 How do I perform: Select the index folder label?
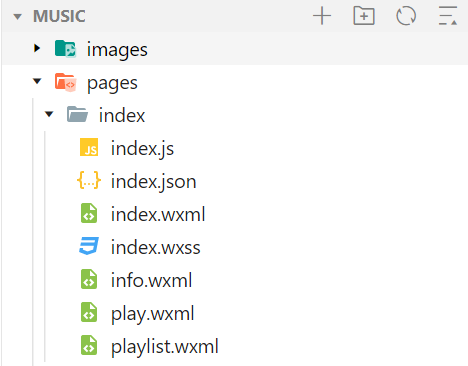coord(122,115)
